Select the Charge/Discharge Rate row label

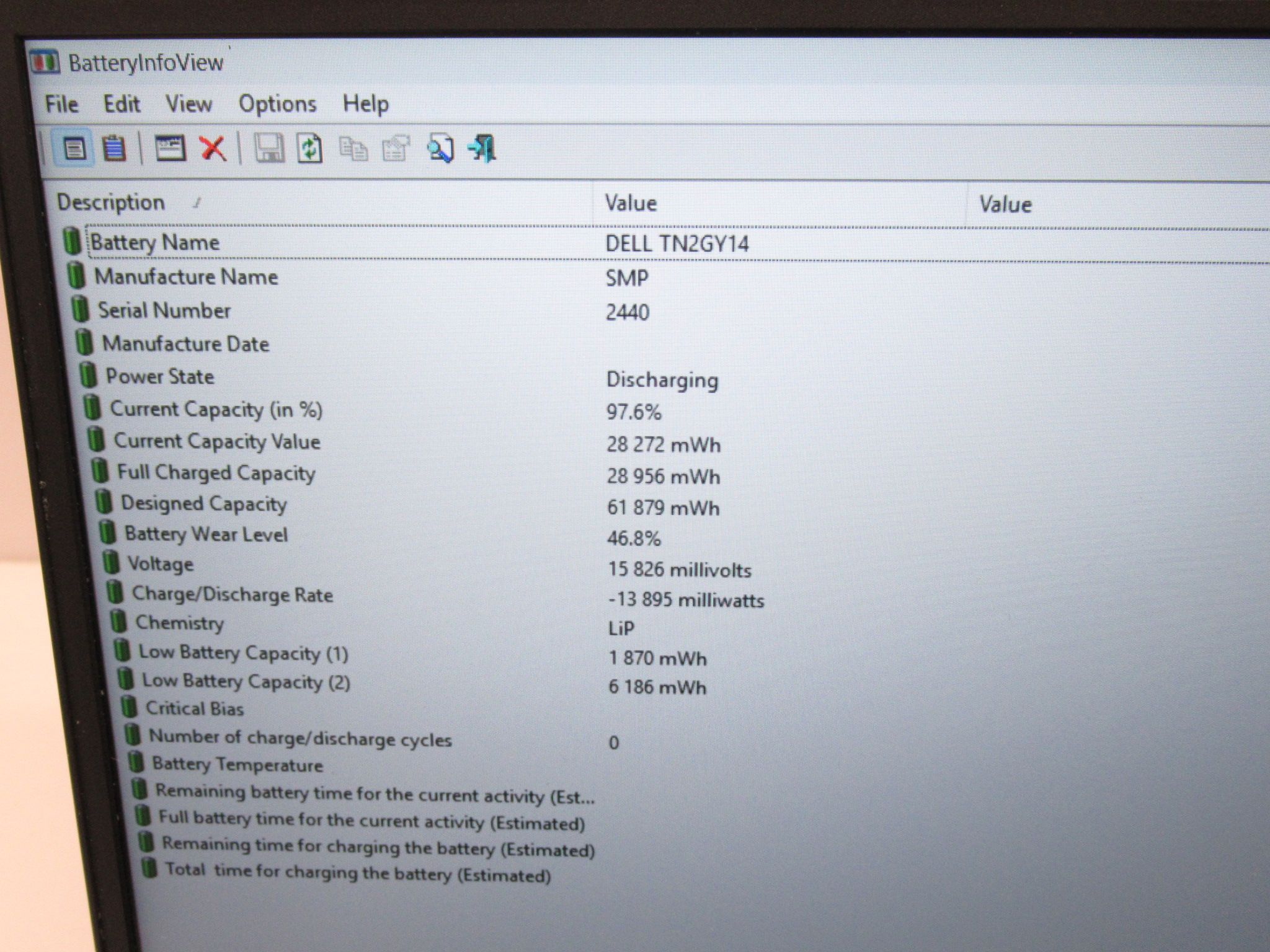233,594
